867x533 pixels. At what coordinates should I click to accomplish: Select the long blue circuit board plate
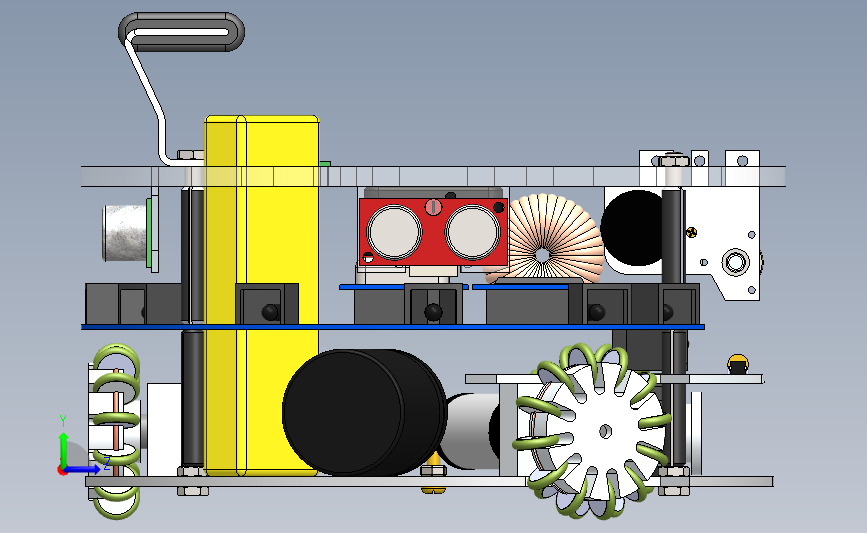(393, 327)
